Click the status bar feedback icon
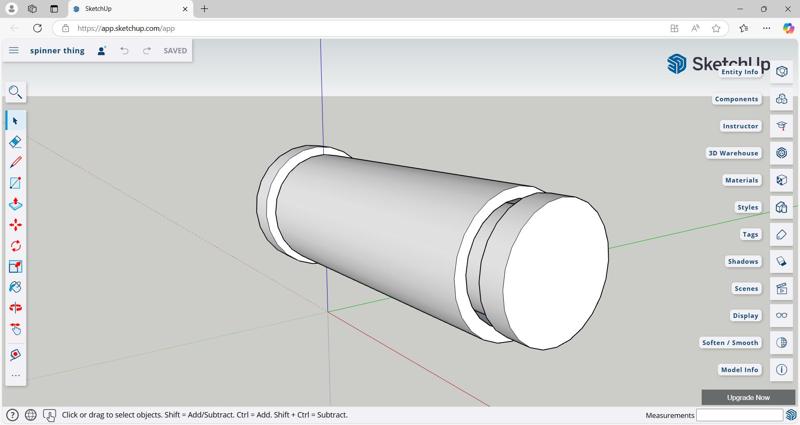Viewport: 800px width, 425px height. [49, 415]
